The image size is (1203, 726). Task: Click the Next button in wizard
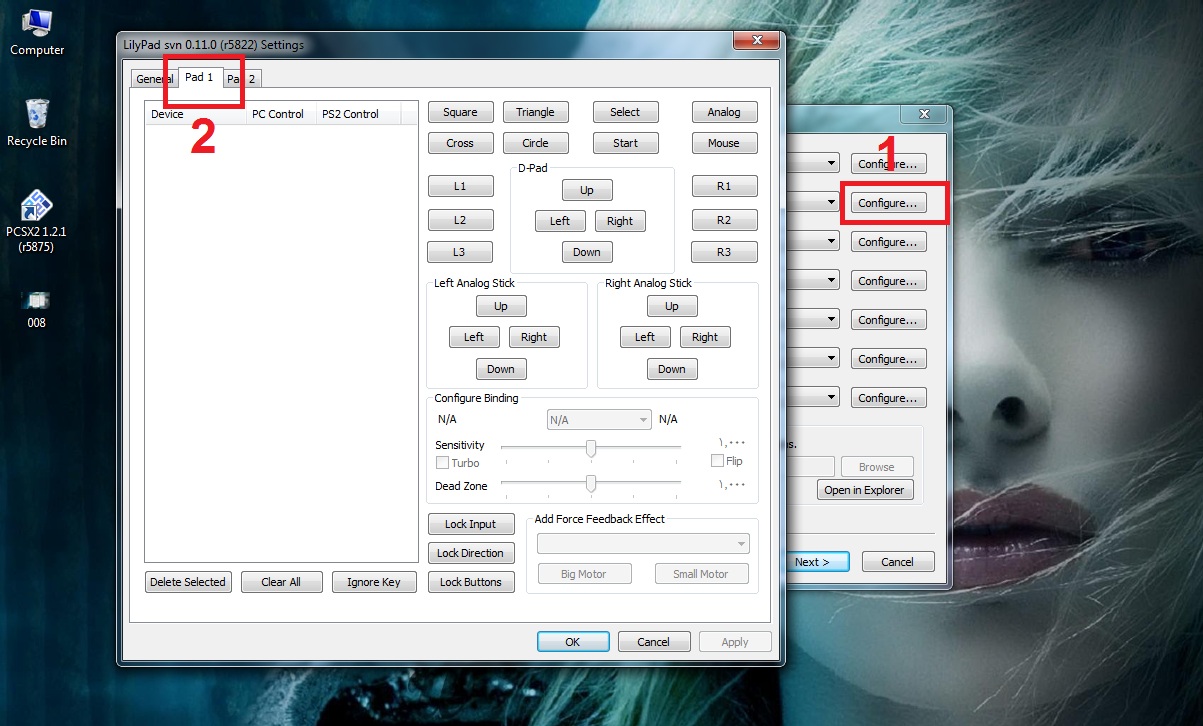pyautogui.click(x=816, y=562)
